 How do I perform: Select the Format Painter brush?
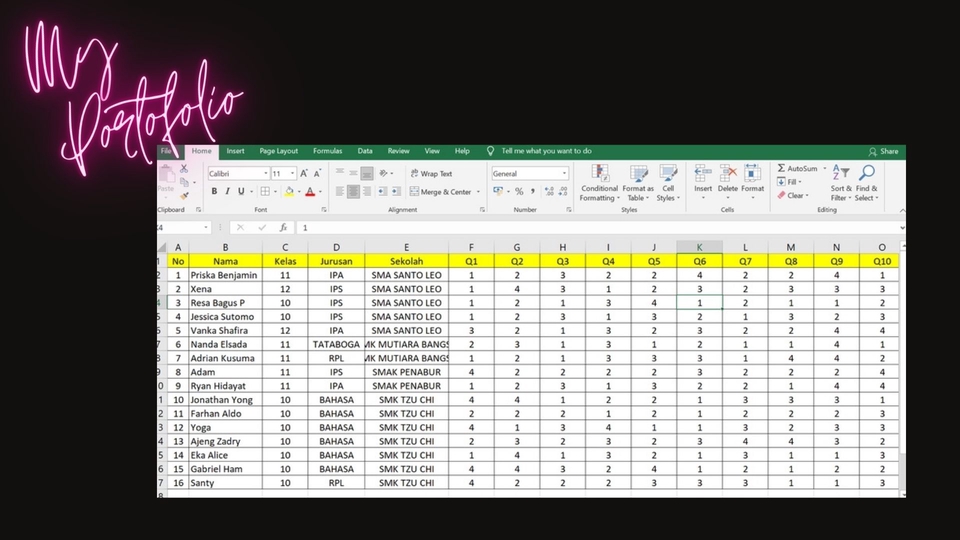click(184, 195)
